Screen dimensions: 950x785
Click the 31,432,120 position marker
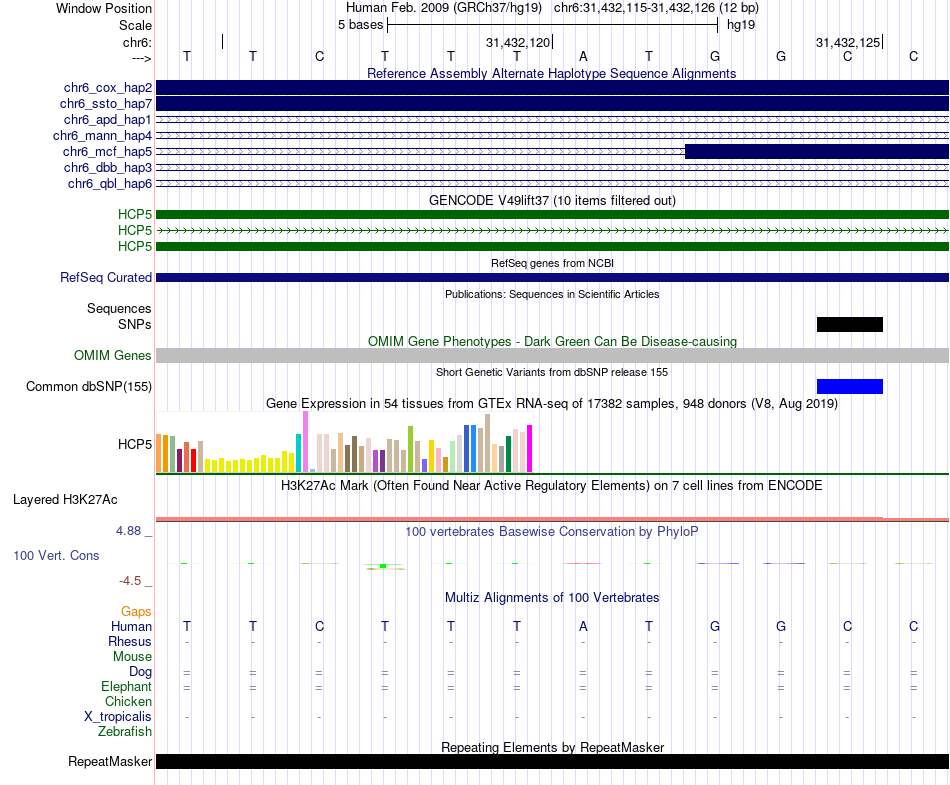coord(519,42)
